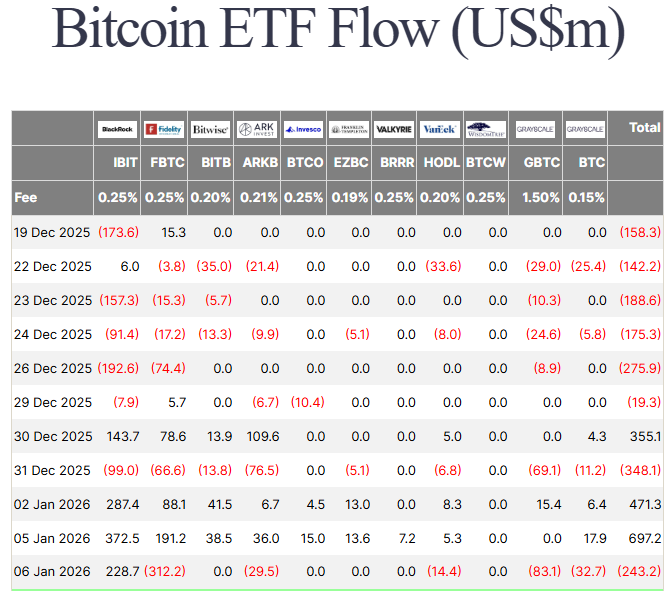Click the WisdomTree logo
670x591 pixels.
pyautogui.click(x=486, y=129)
